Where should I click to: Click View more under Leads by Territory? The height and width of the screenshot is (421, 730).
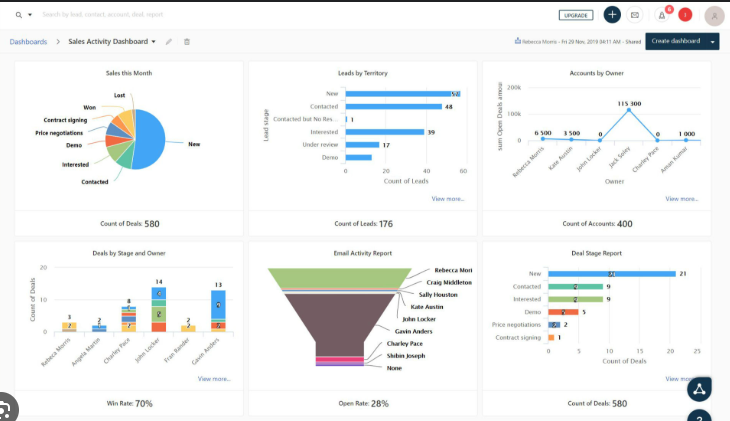(448, 199)
